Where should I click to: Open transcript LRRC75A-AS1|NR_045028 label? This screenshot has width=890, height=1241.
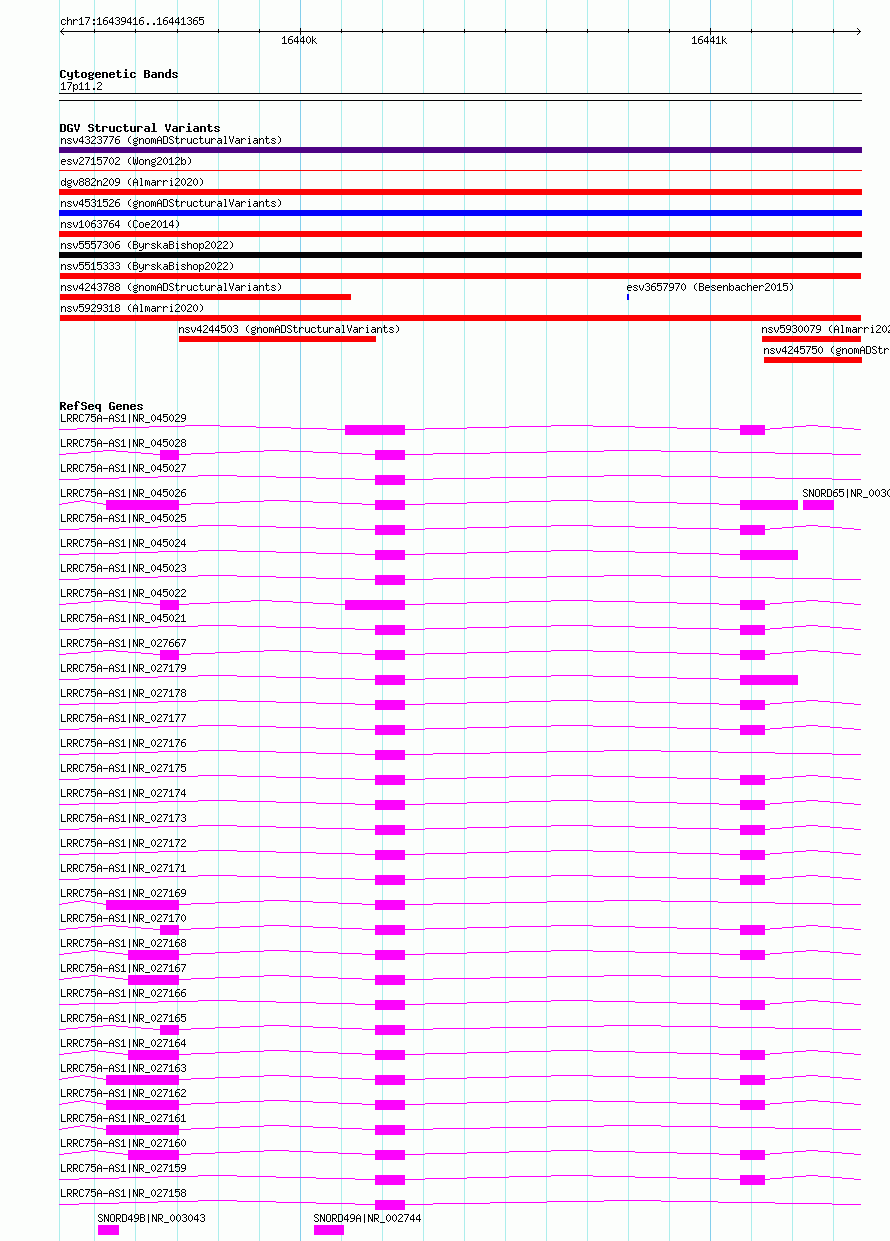click(123, 443)
